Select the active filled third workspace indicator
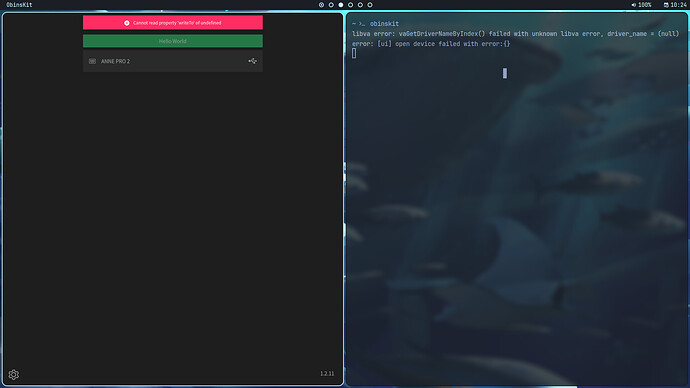Screen dimensions: 690x388 pos(341,5)
